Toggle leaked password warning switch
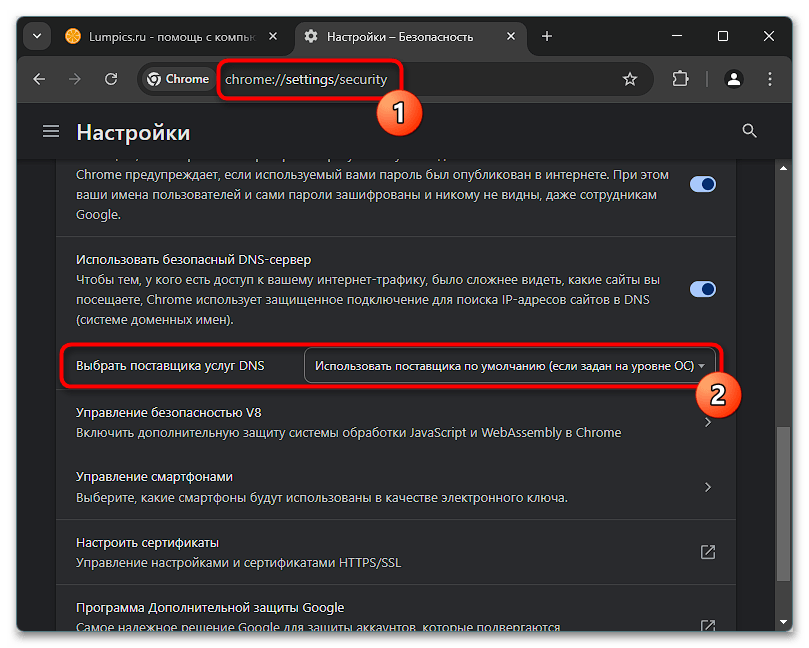 click(703, 184)
